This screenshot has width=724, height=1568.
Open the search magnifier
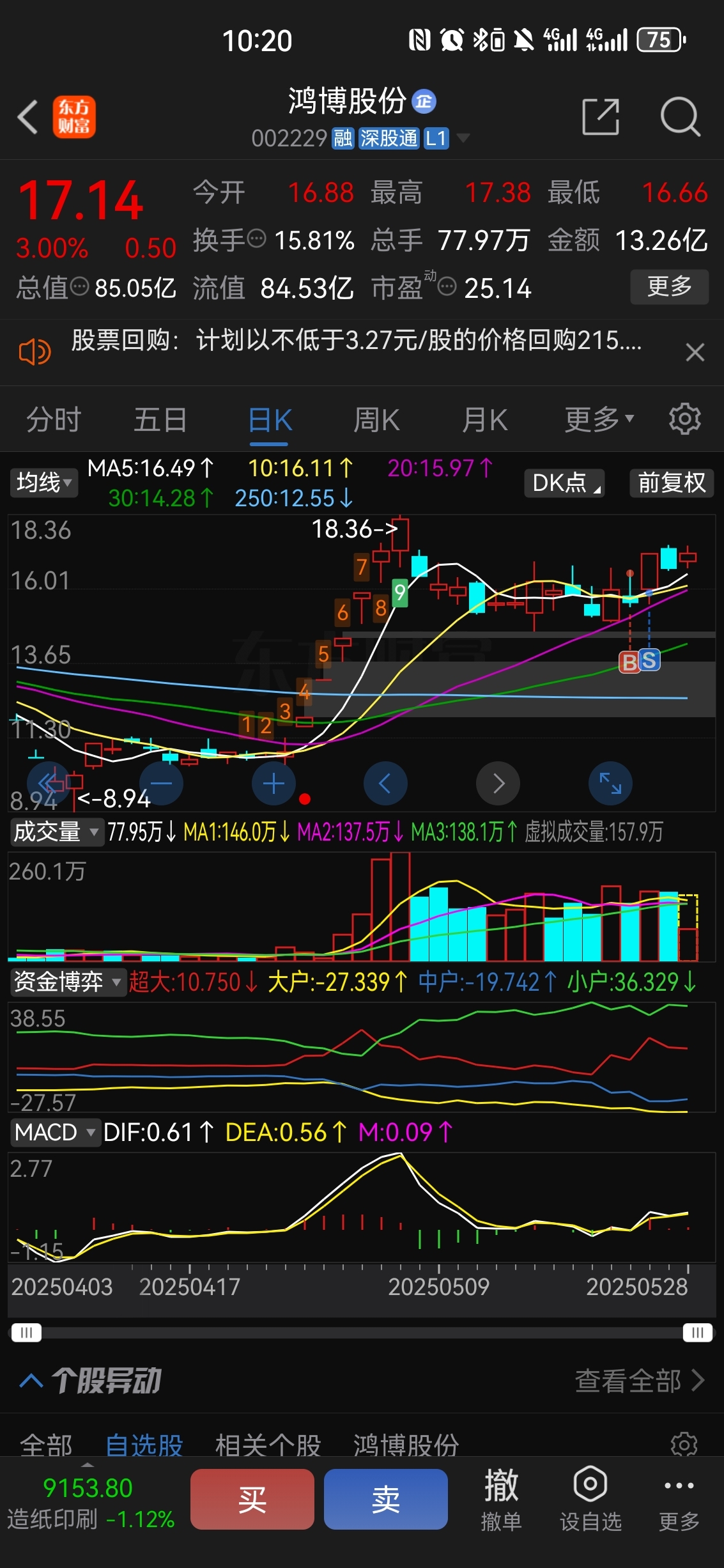pyautogui.click(x=680, y=117)
